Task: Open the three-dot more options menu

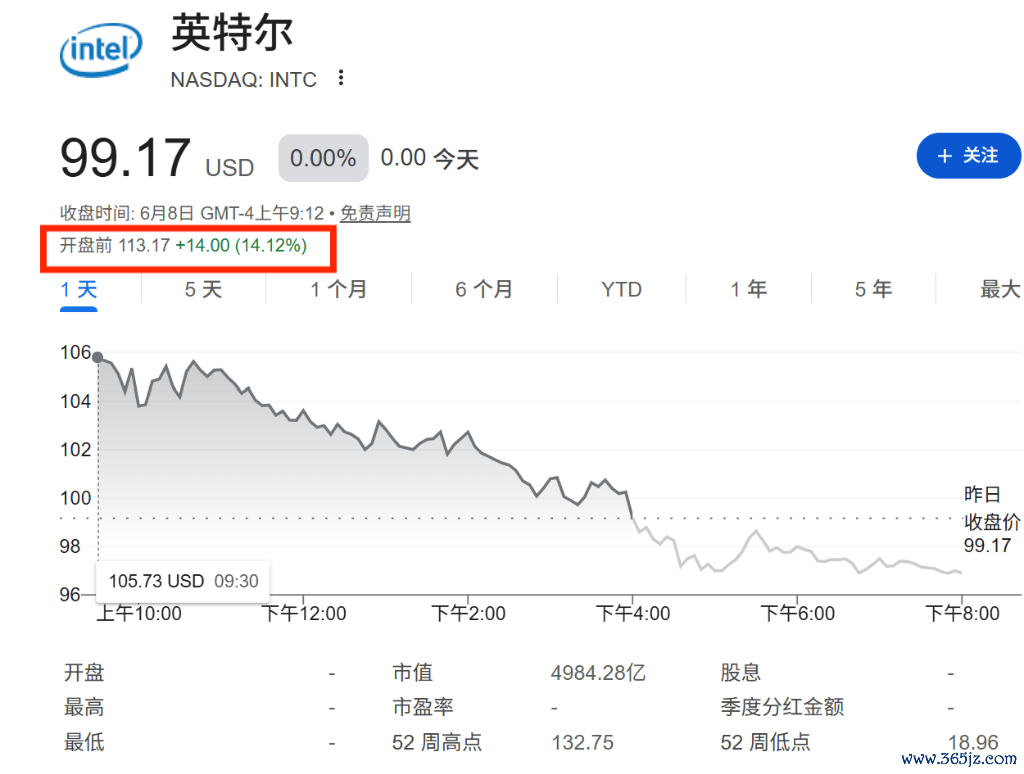Action: click(340, 78)
